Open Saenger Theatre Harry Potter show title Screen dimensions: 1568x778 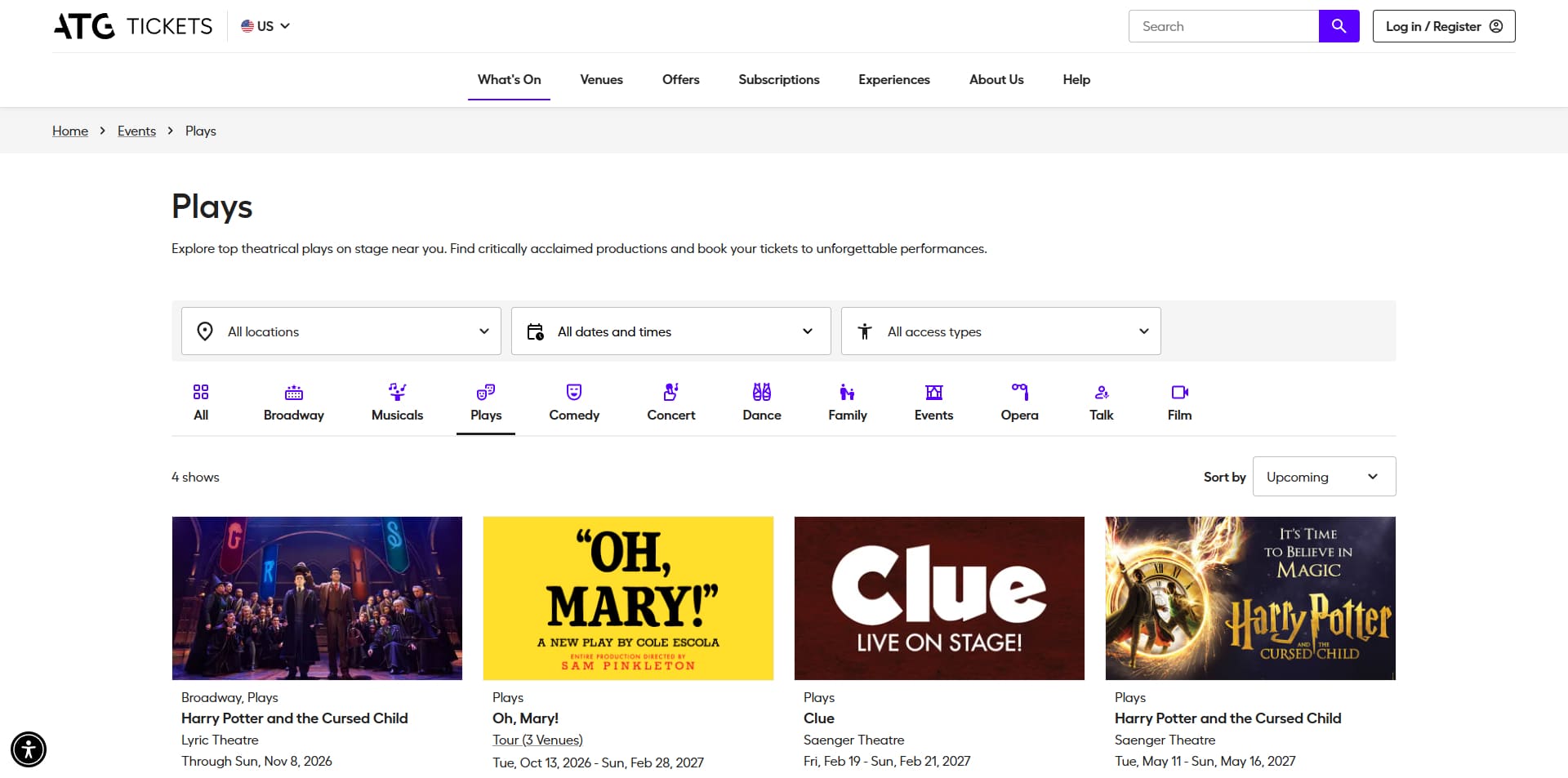(1227, 718)
